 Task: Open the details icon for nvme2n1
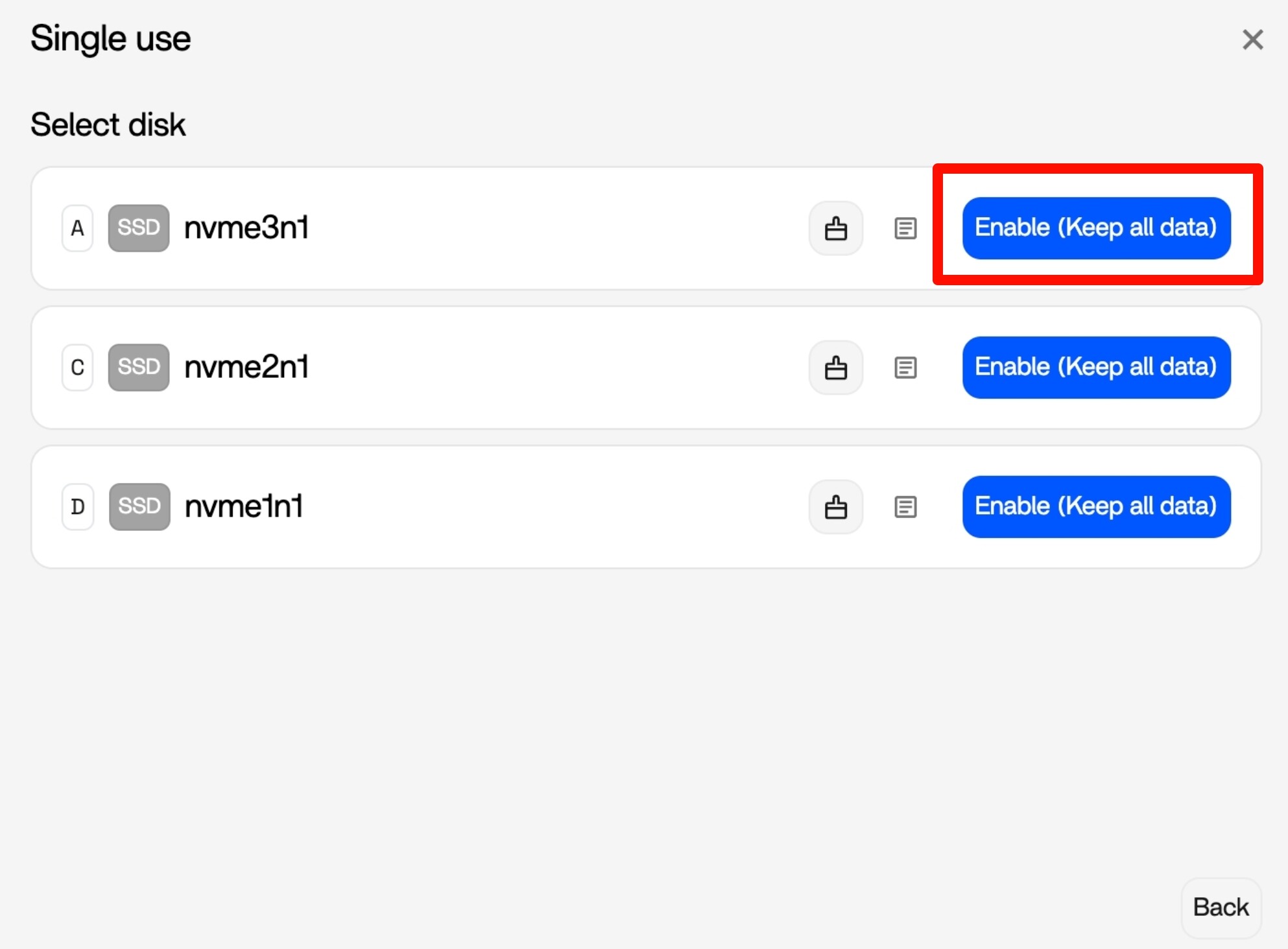coord(905,368)
